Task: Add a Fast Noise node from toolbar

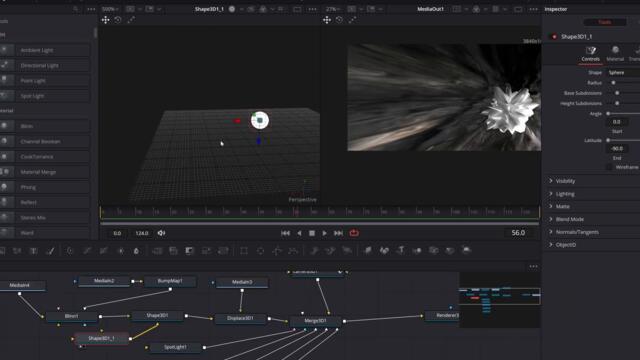Action: pyautogui.click(x=17, y=251)
